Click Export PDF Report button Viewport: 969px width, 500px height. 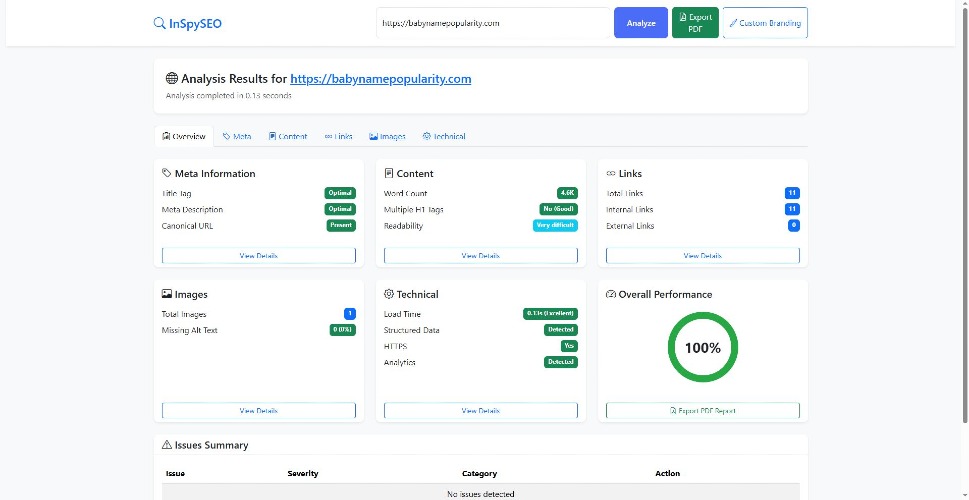(x=703, y=410)
